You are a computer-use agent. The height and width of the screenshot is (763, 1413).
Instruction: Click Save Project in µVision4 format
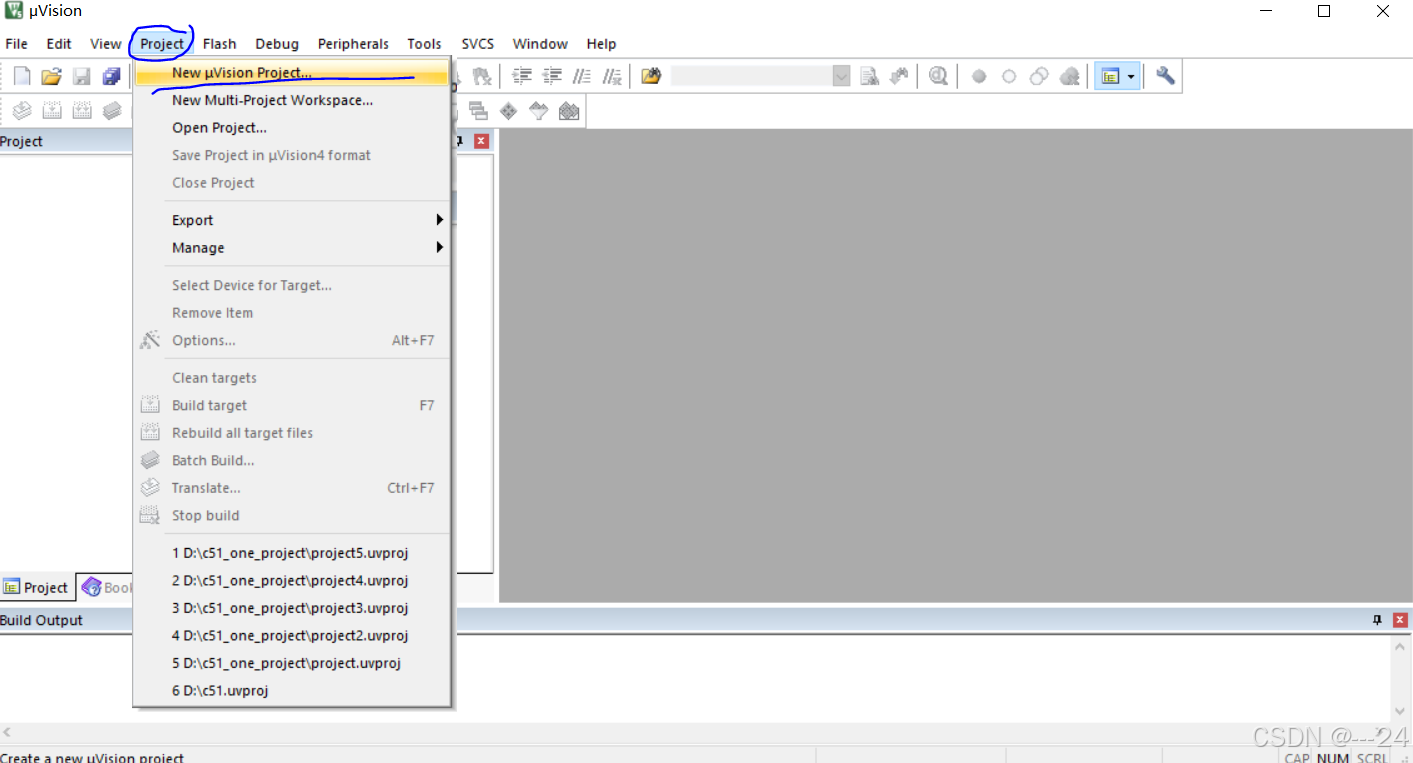coord(292,155)
